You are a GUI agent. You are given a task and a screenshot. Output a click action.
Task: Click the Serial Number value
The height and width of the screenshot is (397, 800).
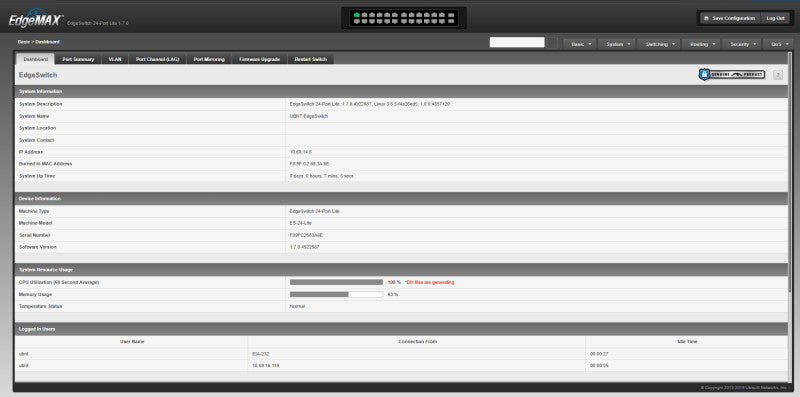(306, 235)
